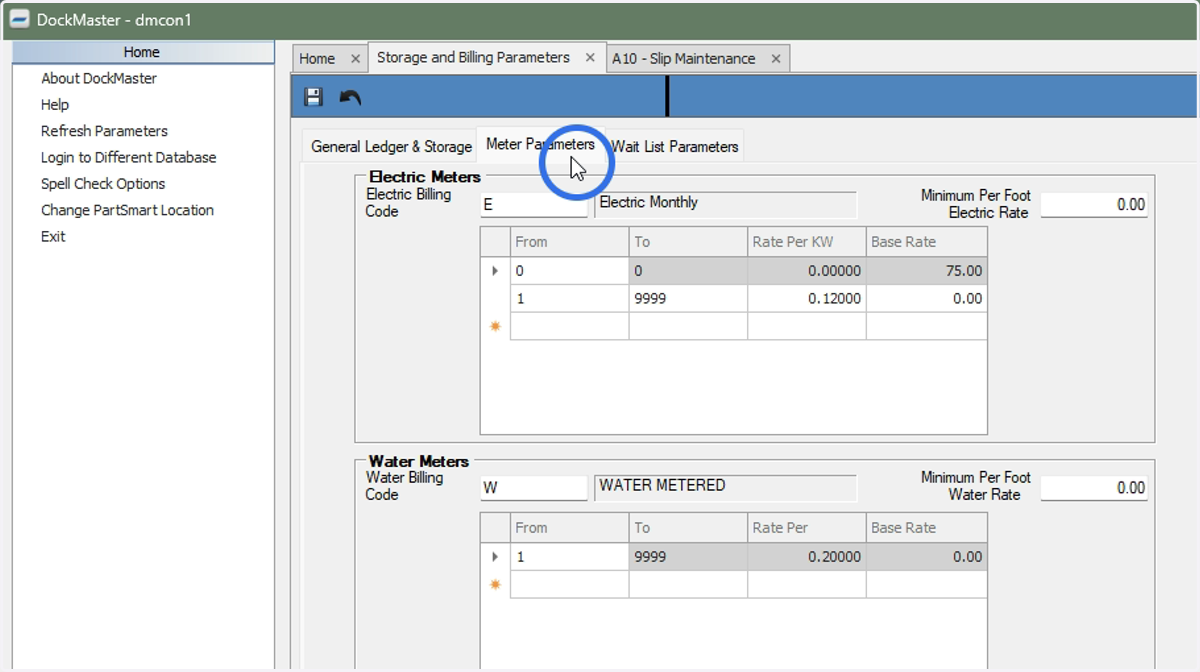This screenshot has height=672, width=1200.
Task: Open General Ledger & Storage sub-tab
Action: click(391, 147)
